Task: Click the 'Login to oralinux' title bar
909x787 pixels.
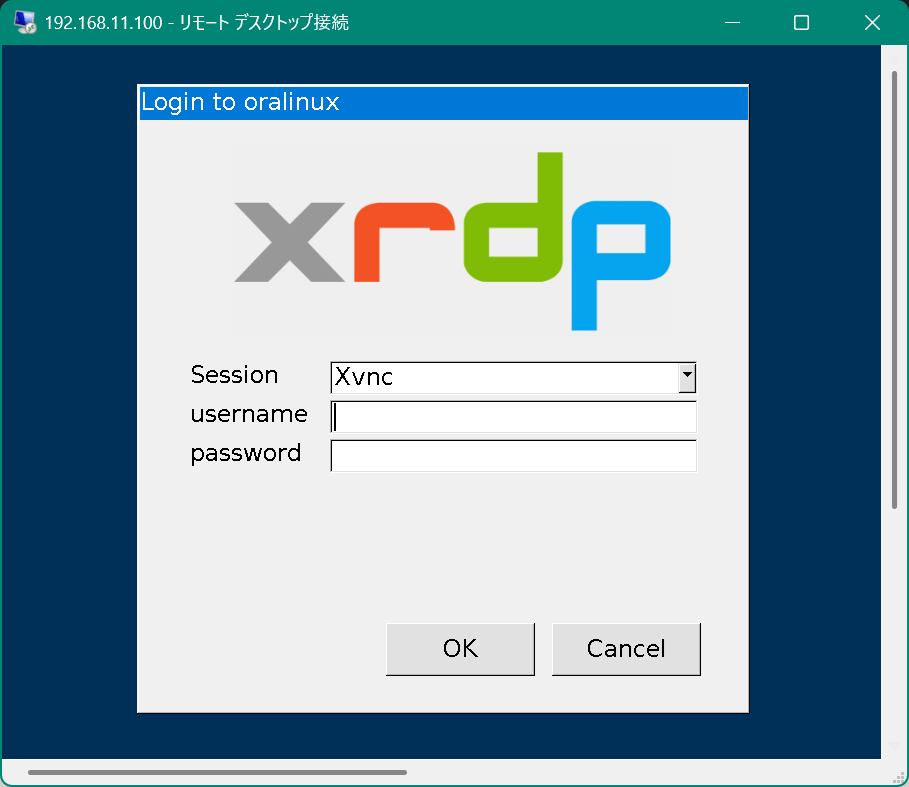Action: pyautogui.click(x=443, y=102)
